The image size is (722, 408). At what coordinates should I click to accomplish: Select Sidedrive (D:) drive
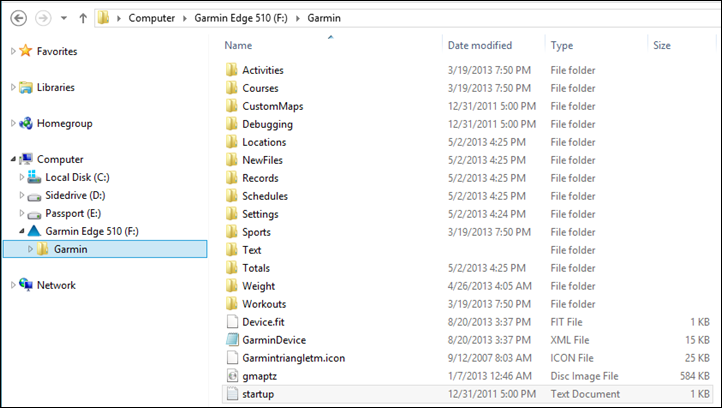(75, 195)
